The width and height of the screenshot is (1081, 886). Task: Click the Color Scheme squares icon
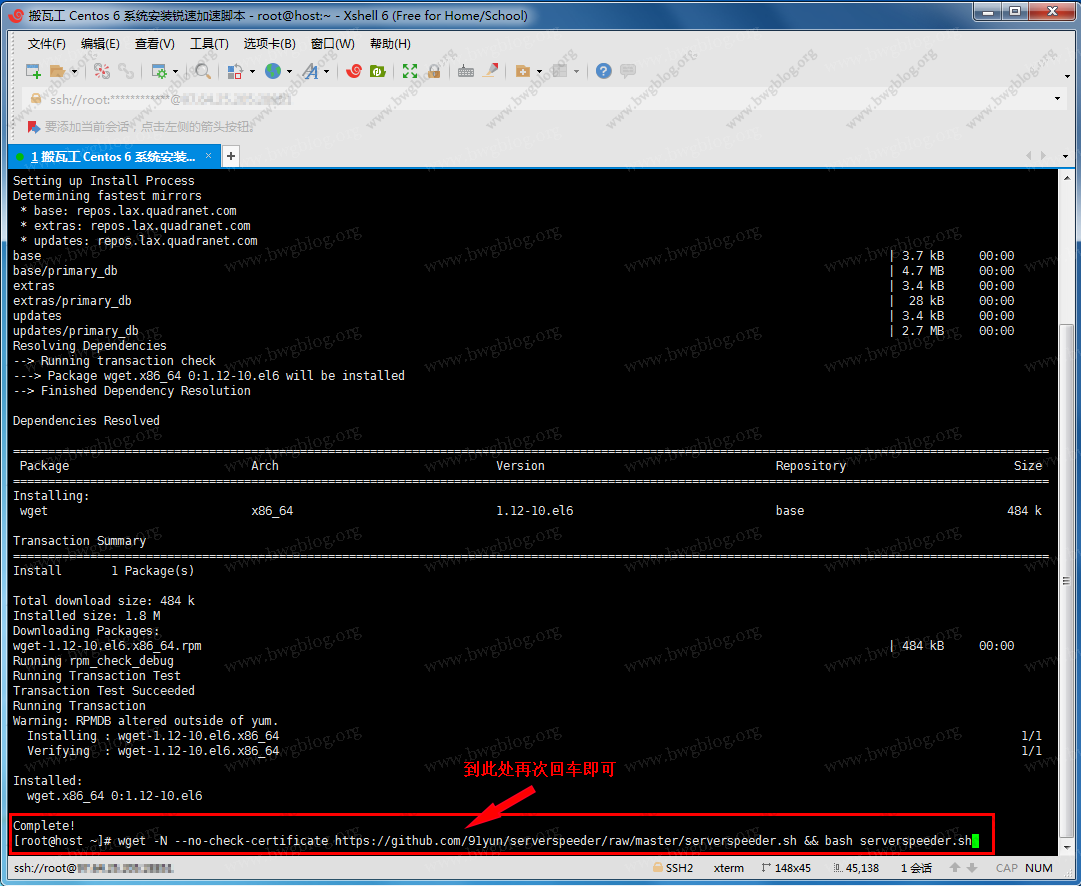tap(235, 71)
